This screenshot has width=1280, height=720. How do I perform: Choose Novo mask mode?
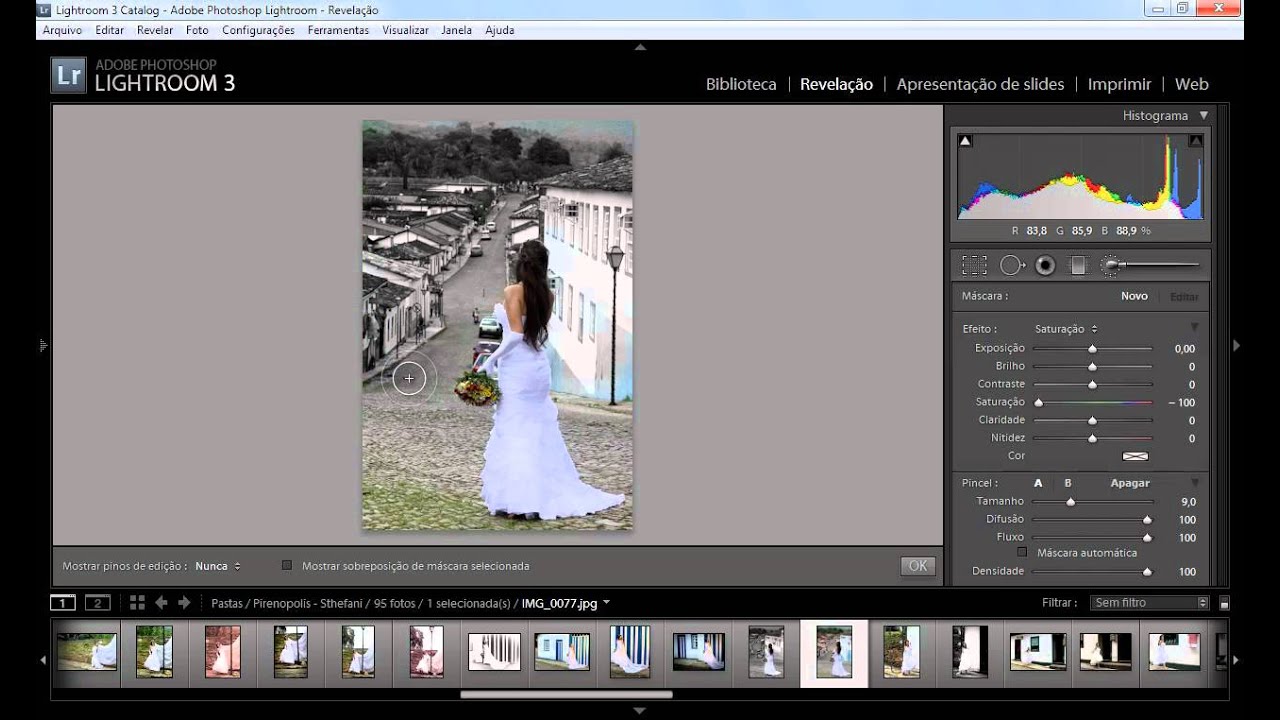(x=1134, y=296)
